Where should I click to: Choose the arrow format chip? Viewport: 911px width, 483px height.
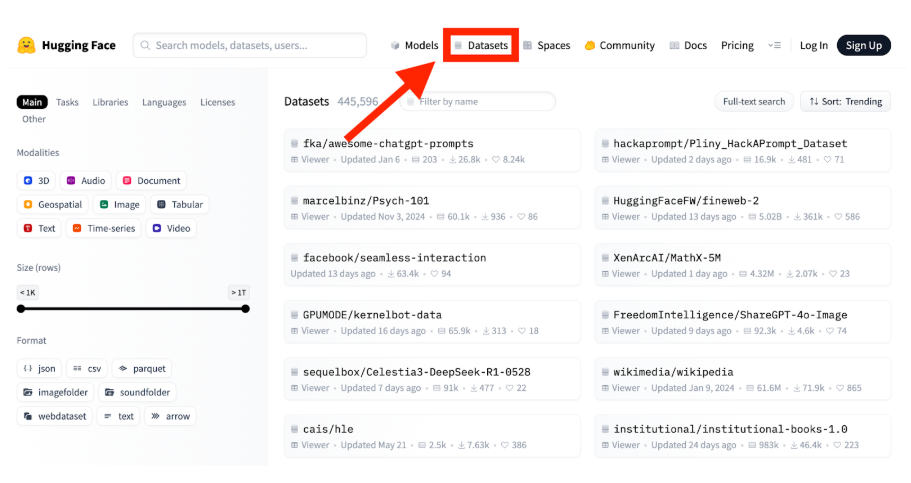(170, 416)
